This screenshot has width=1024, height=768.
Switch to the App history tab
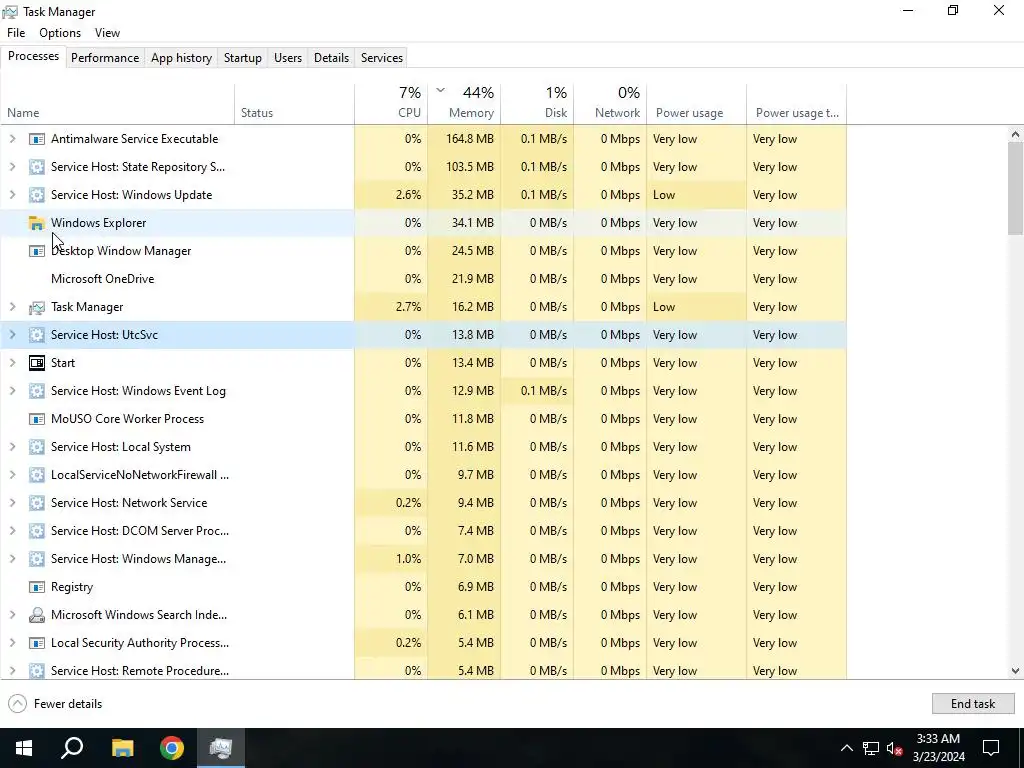(182, 57)
